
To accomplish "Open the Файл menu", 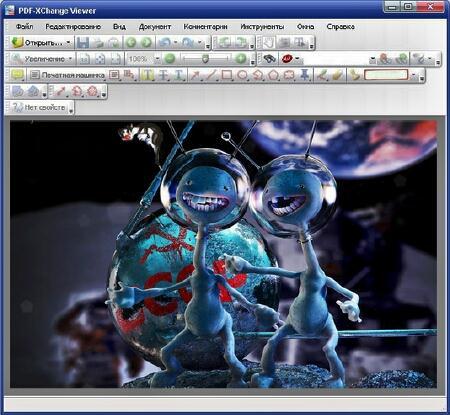I will coord(24,26).
